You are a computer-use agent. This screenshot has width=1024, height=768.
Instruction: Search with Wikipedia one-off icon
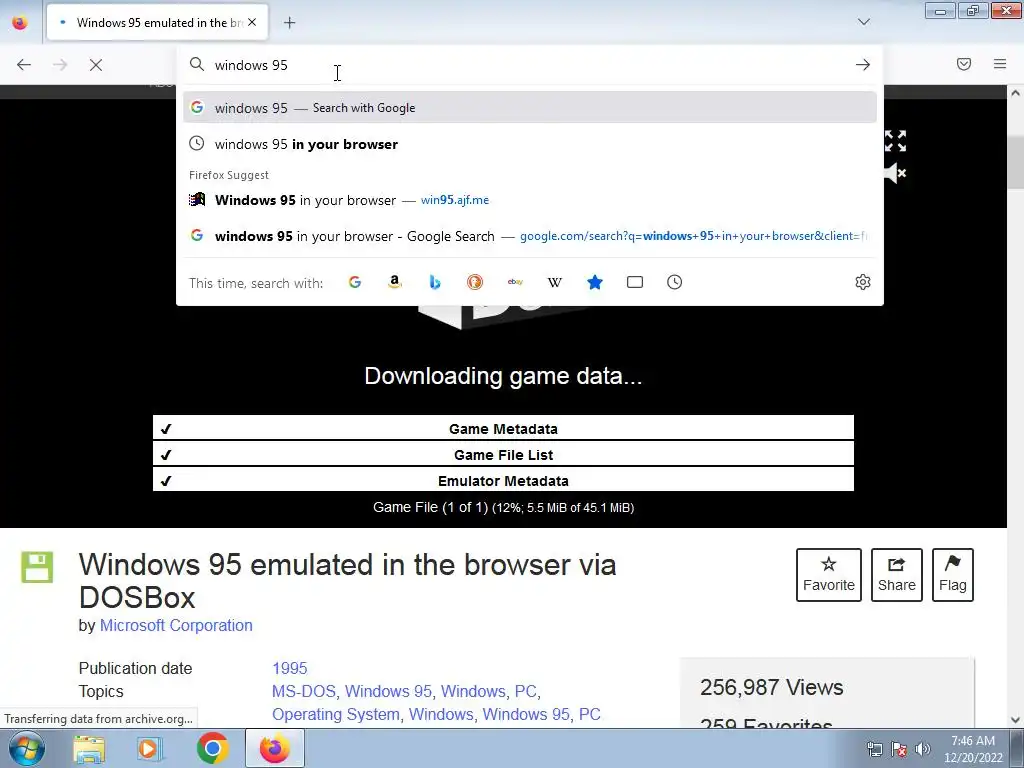tap(555, 282)
